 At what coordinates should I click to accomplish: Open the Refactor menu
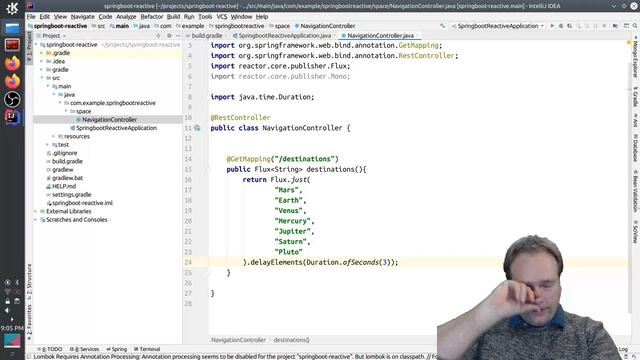pos(151,17)
